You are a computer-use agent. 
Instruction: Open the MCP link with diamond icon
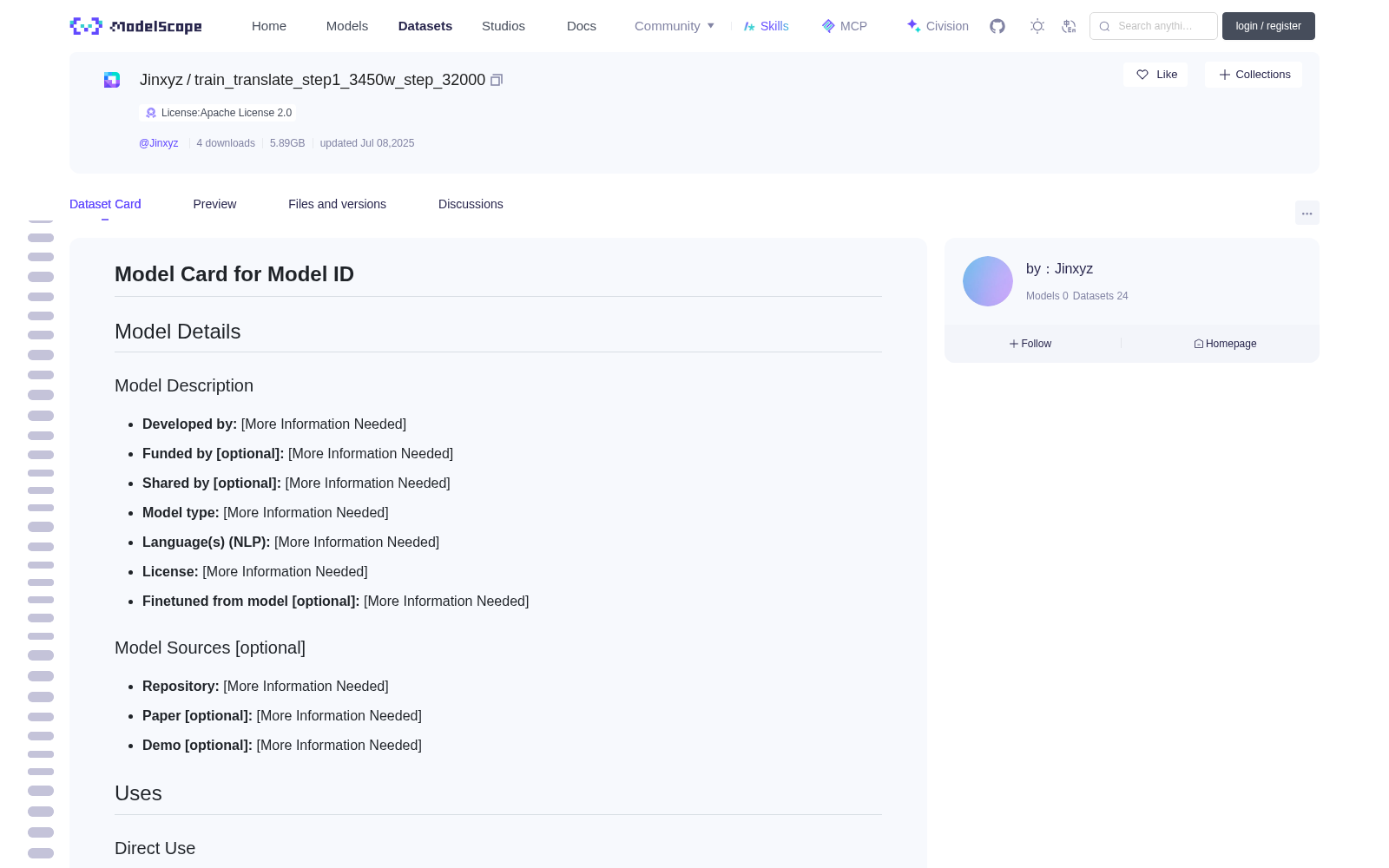point(844,26)
